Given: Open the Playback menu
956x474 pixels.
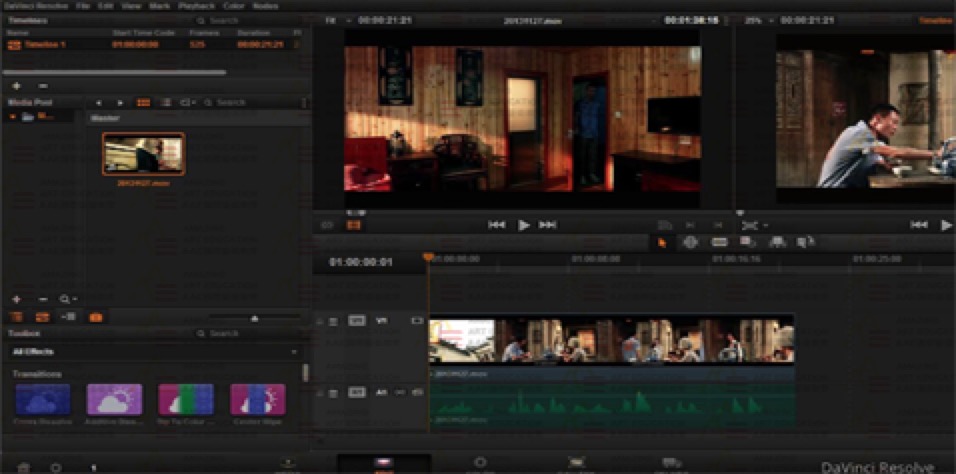Looking at the screenshot, I should [196, 6].
